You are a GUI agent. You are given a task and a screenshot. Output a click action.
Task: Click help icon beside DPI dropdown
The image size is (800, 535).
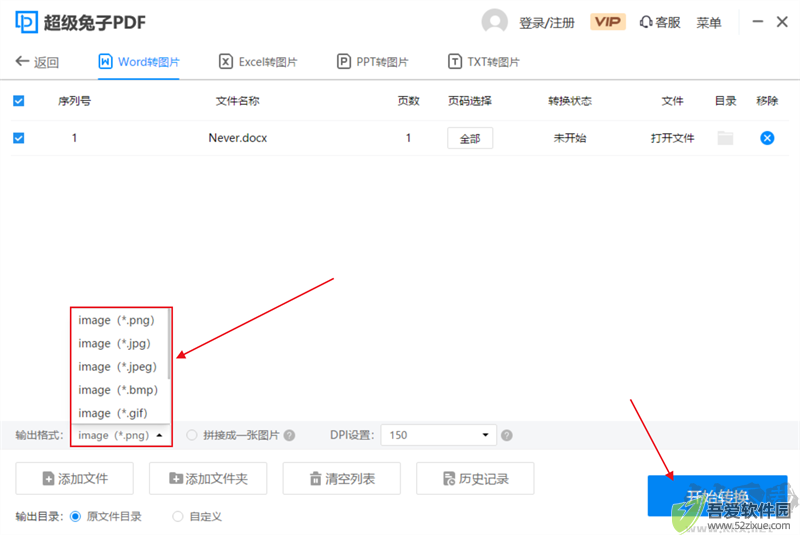point(507,435)
